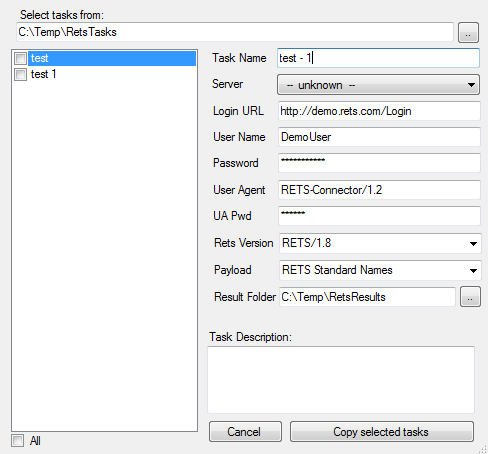Click the Task Description label

250,337
